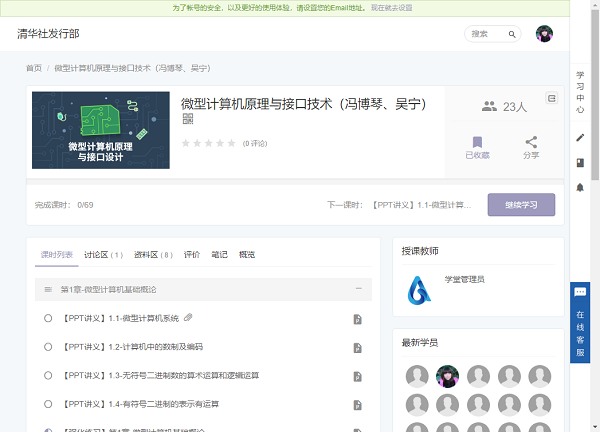Image resolution: width=600 pixels, height=432 pixels.
Task: Switch to 资料区 tab
Action: (153, 255)
